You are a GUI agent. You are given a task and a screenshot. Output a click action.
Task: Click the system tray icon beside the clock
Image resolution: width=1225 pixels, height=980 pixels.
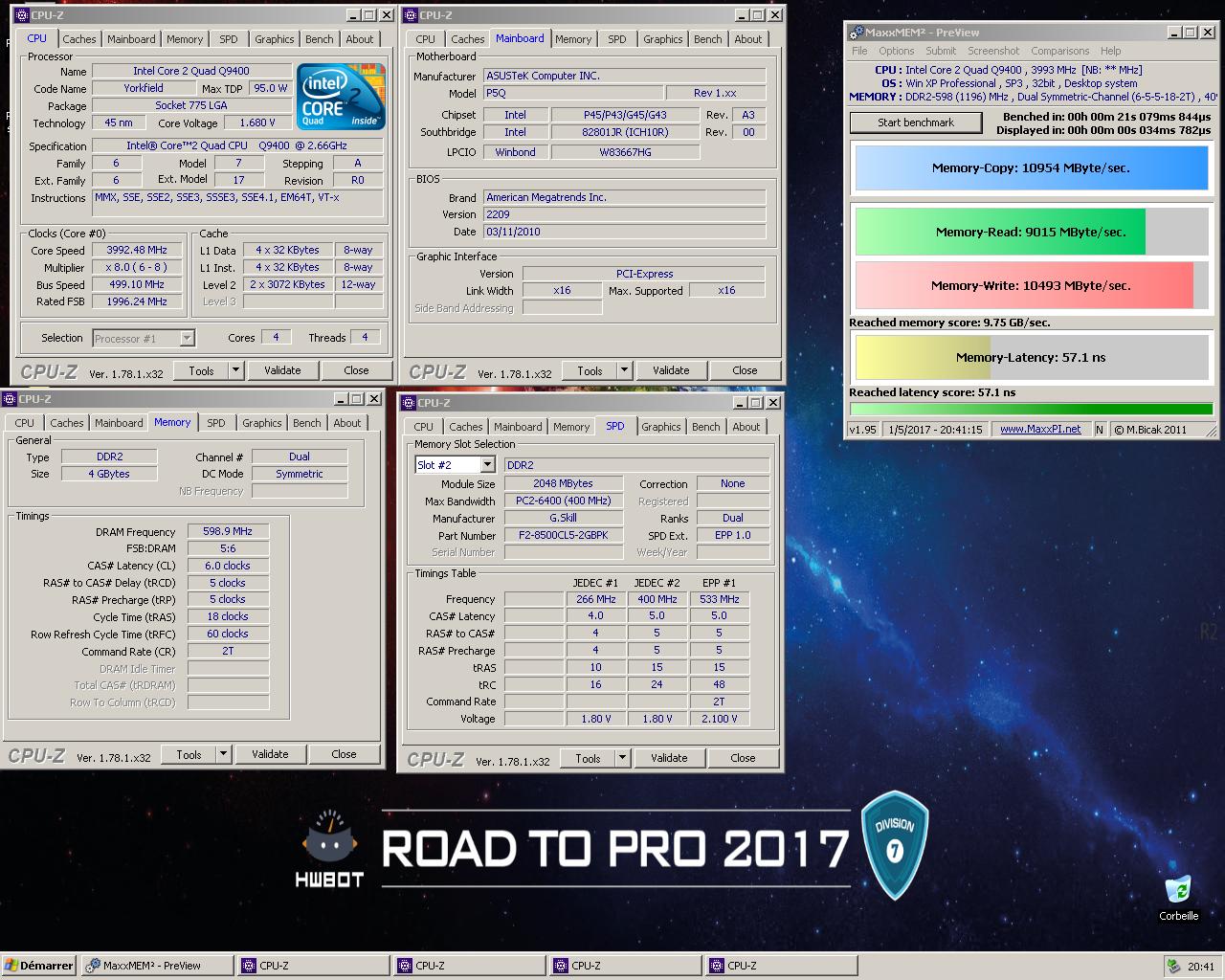coord(1173,966)
